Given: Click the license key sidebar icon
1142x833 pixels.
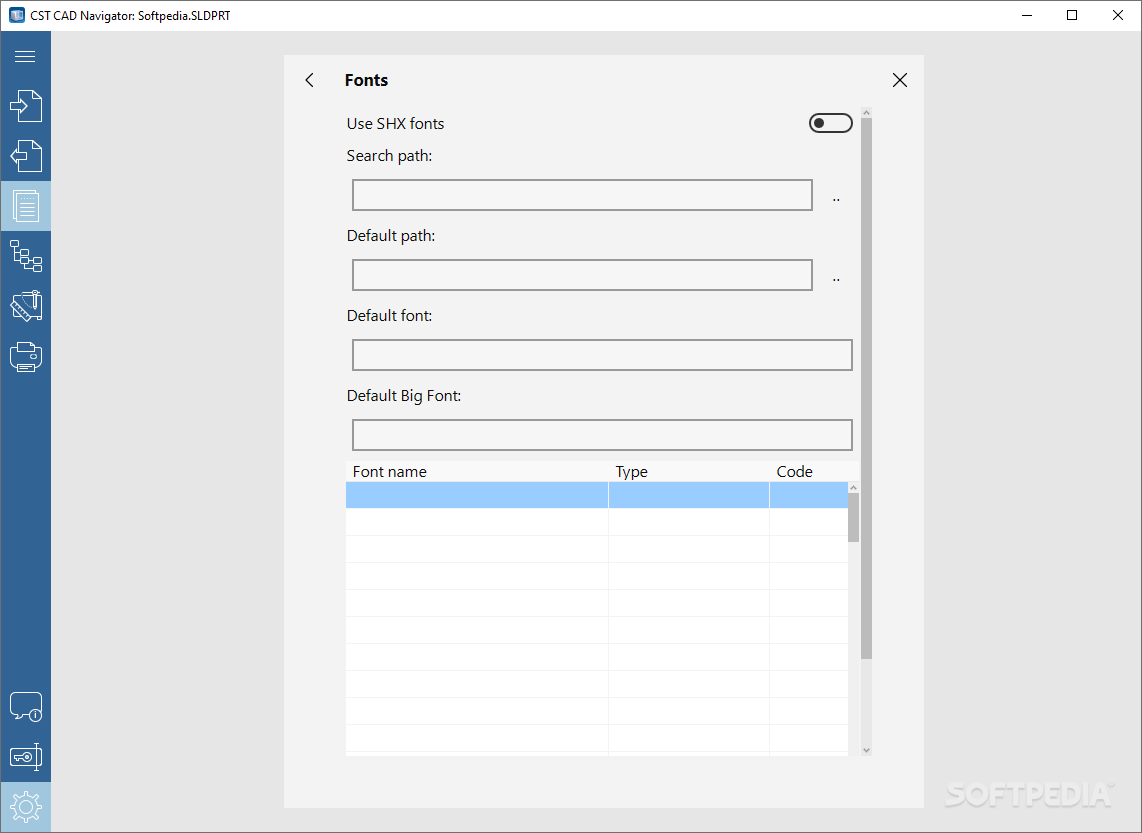Looking at the screenshot, I should pyautogui.click(x=25, y=757).
